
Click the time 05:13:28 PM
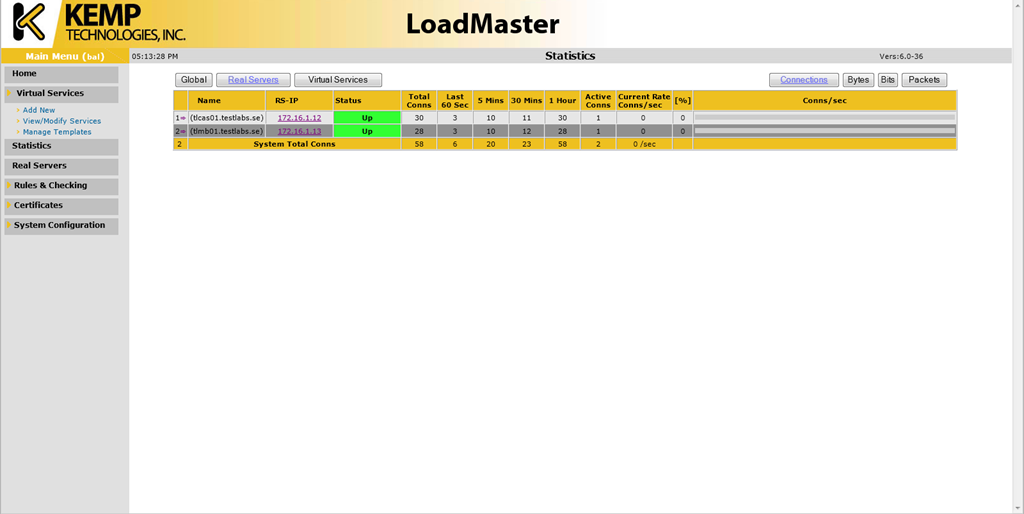click(155, 57)
